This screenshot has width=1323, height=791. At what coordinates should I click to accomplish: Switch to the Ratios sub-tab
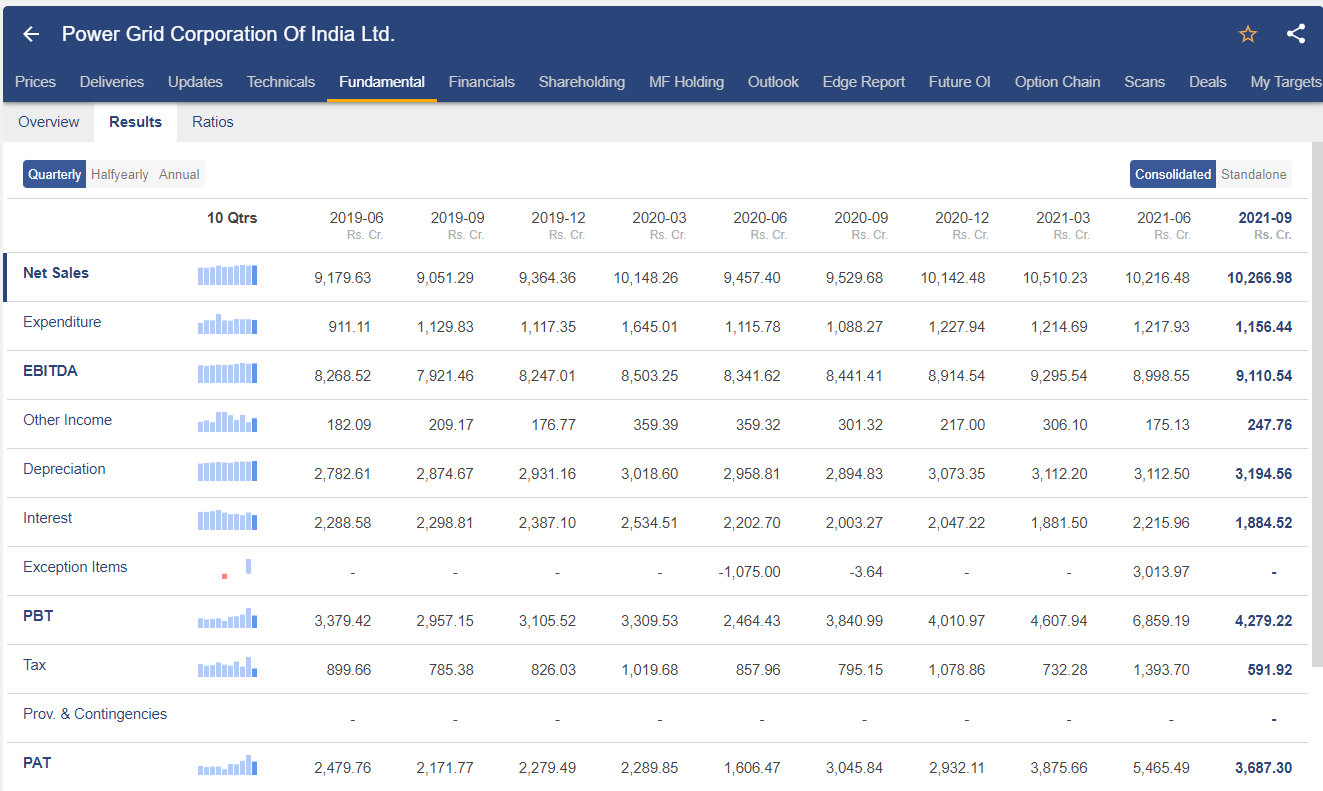[213, 122]
